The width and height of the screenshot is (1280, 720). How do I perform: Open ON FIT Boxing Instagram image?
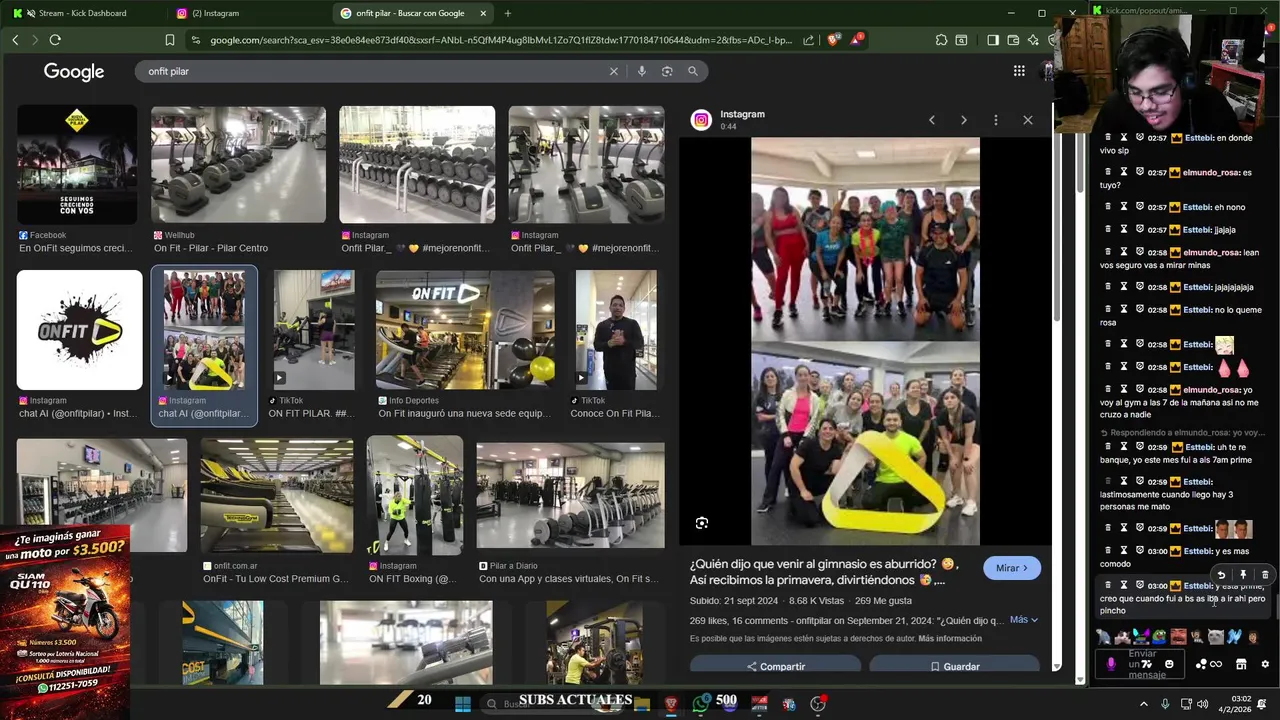click(x=415, y=496)
